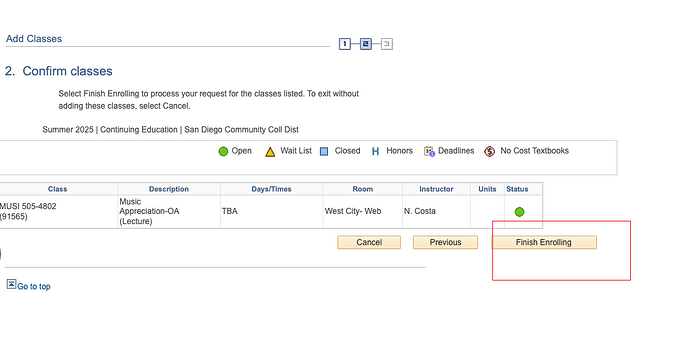Click the yellow Wait List triangle icon
690x361 pixels.
270,152
